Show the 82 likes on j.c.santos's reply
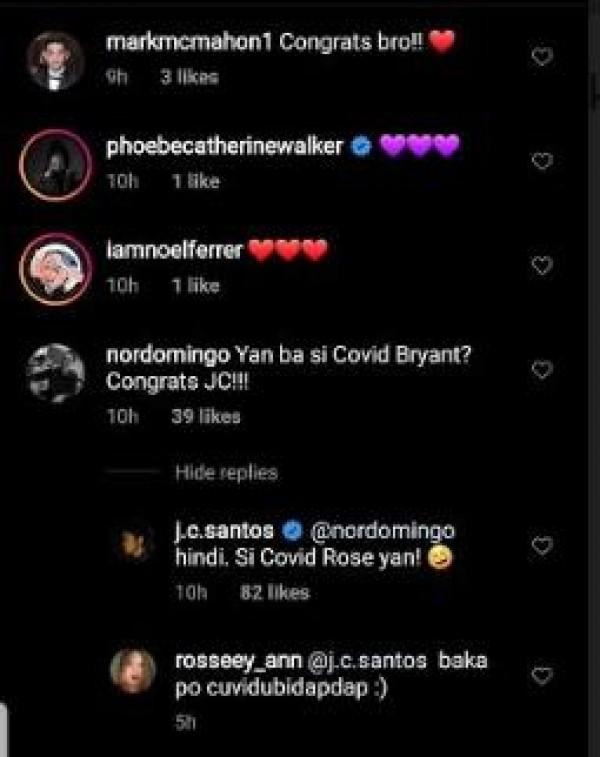This screenshot has width=600, height=757. pos(275,592)
